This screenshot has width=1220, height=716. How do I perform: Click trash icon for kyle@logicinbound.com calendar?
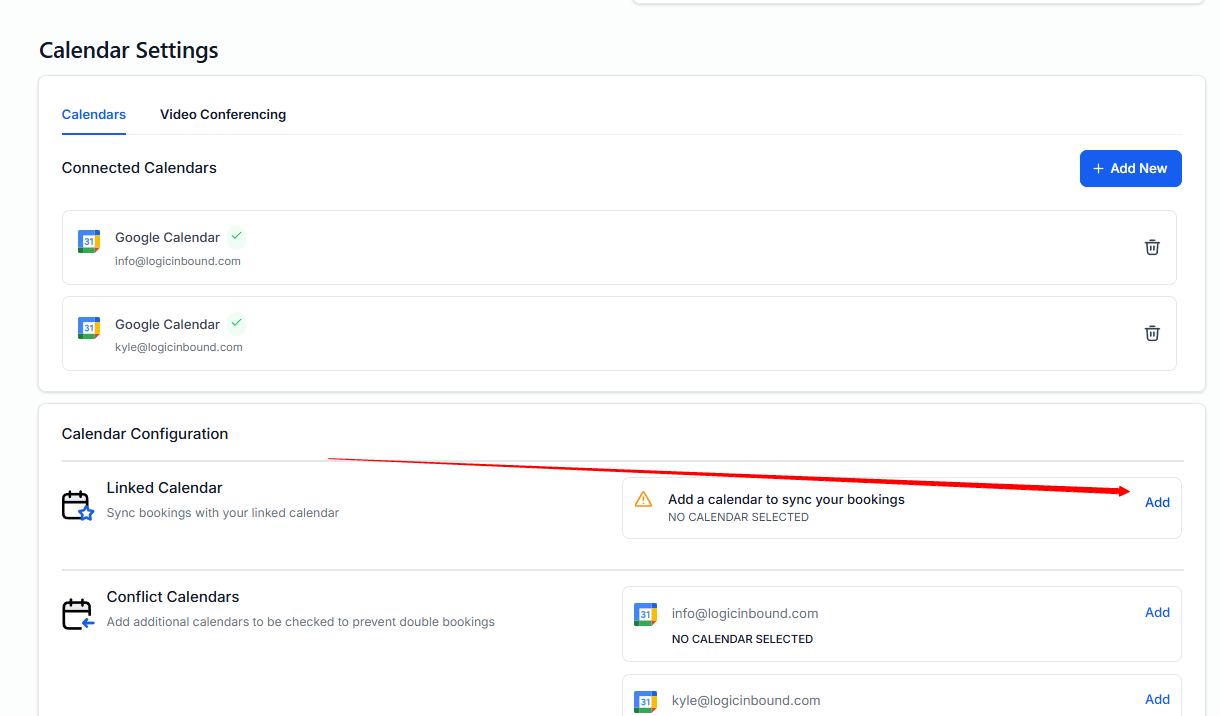[x=1152, y=334]
